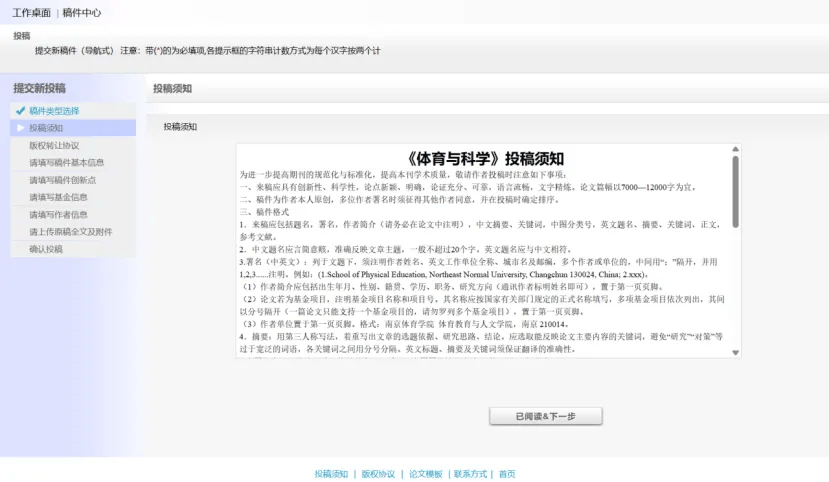
Task: Select the 版权转让协议 step in sidebar
Action: point(54,145)
